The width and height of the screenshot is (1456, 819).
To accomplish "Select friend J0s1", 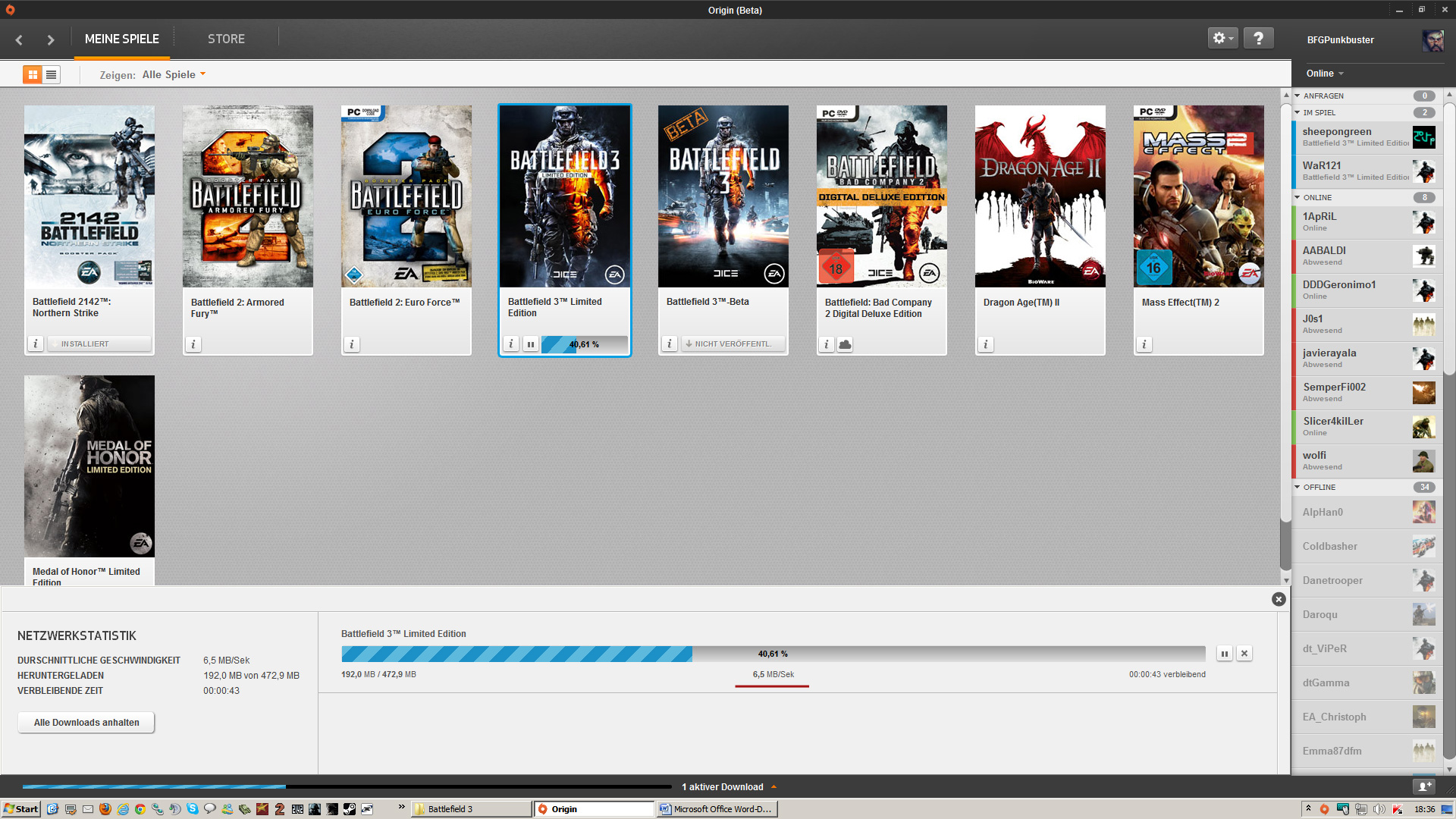I will (1366, 325).
